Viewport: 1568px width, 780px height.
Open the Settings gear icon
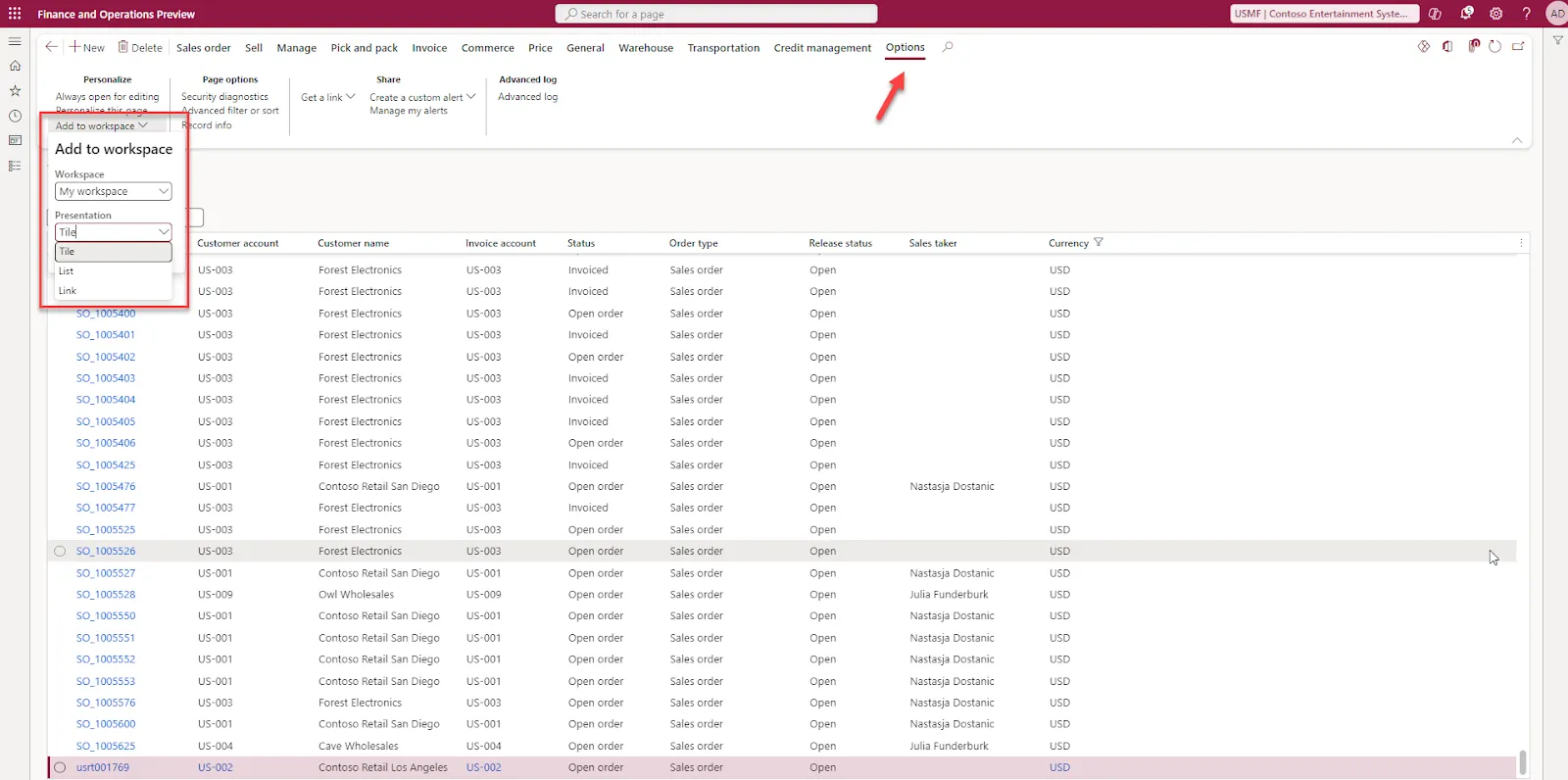pos(1495,14)
